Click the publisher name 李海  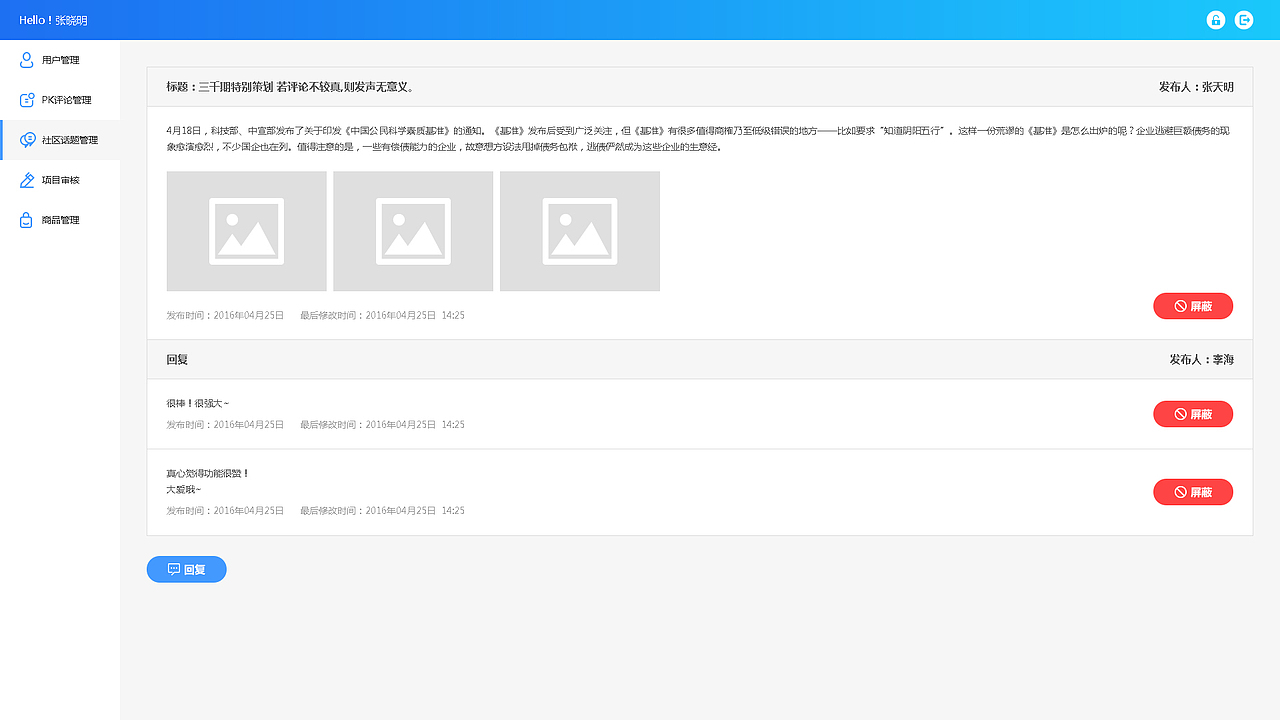(x=1223, y=359)
